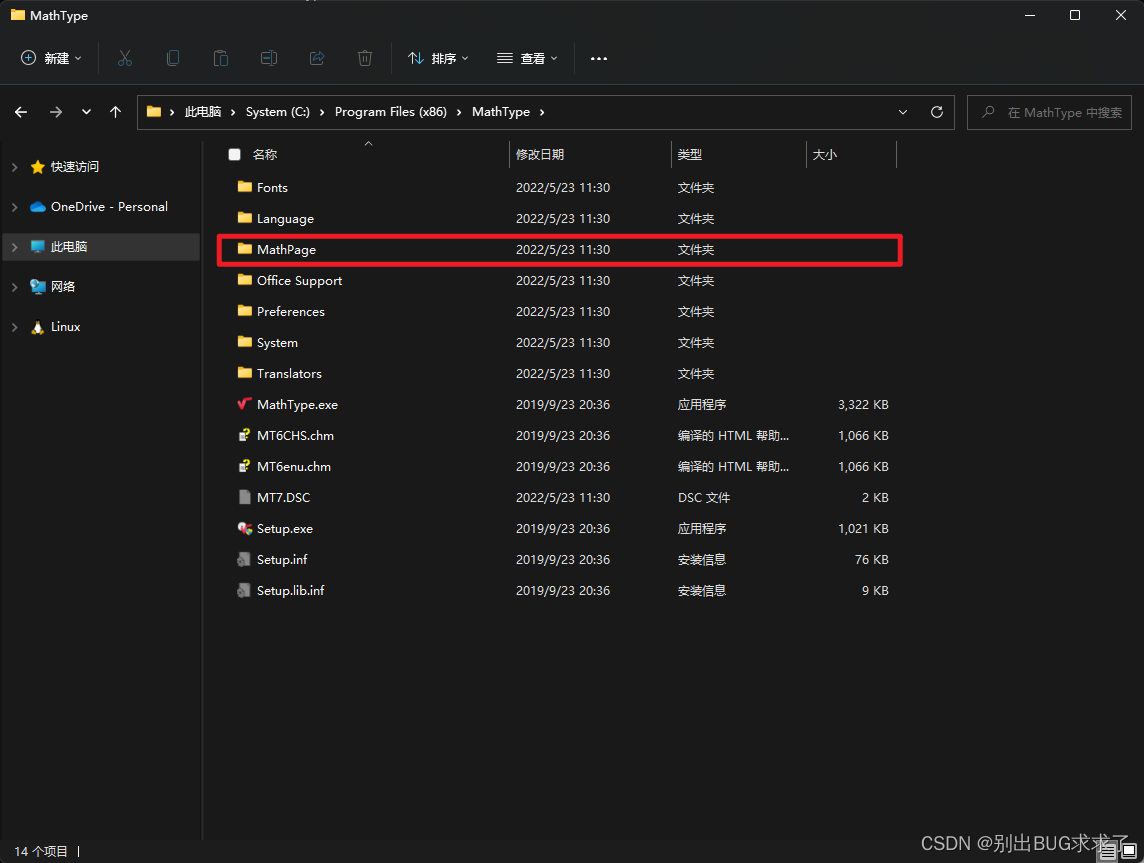Expand 快速访问 in navigation pane
1144x863 pixels.
point(15,167)
